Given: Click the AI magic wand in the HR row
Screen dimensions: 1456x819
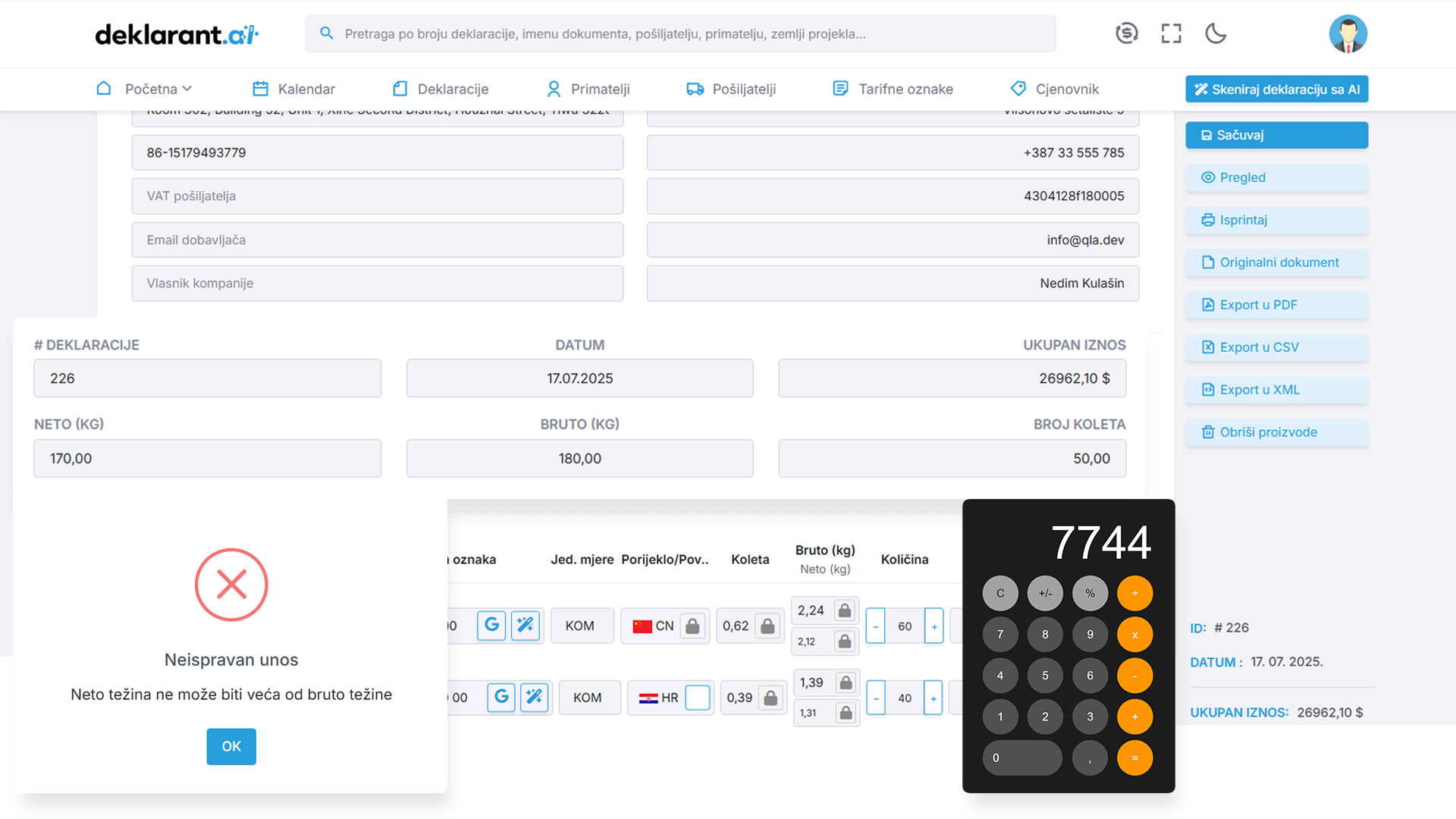Looking at the screenshot, I should pyautogui.click(x=535, y=697).
